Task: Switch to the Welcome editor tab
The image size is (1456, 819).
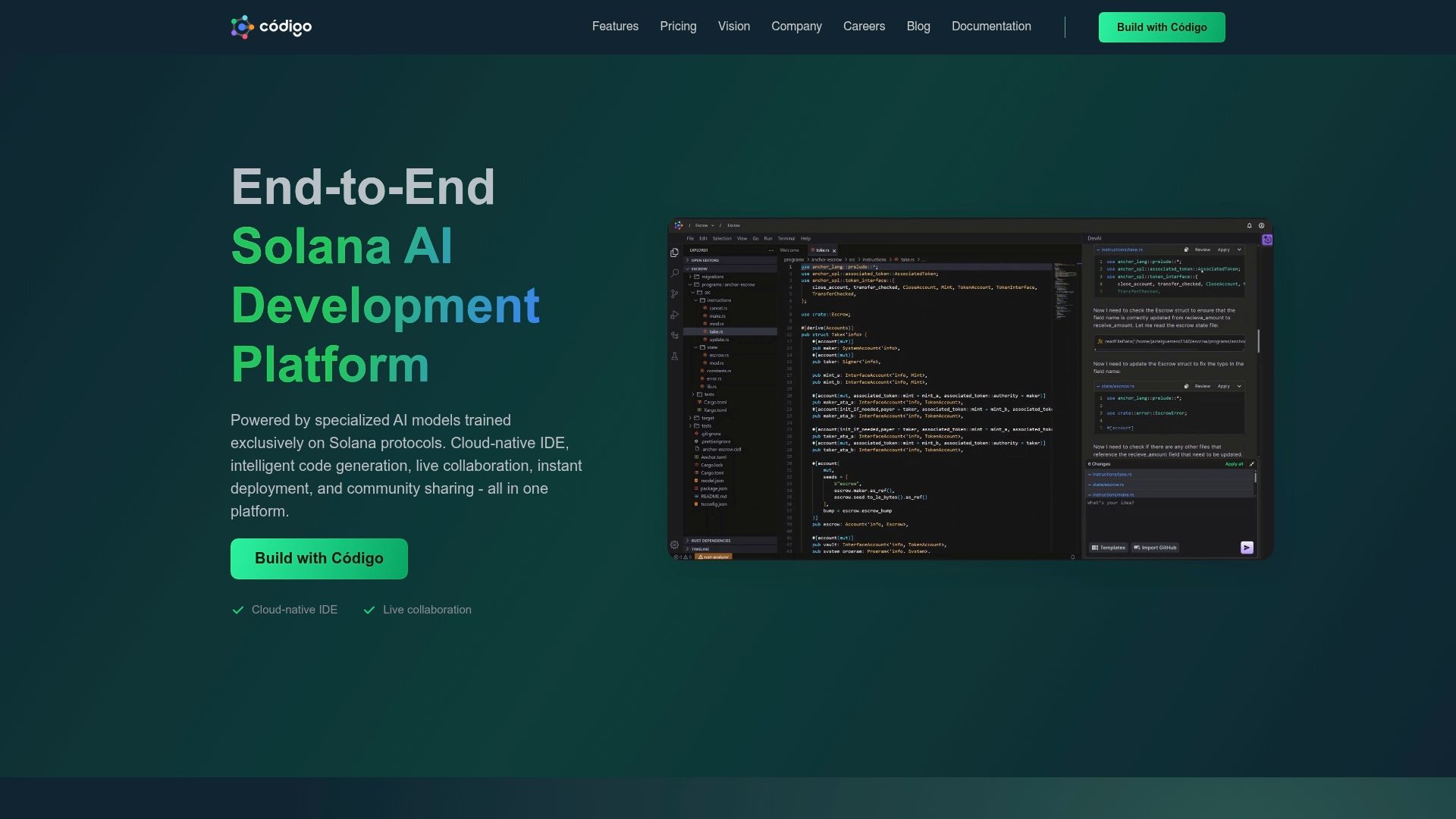Action: coord(789,250)
